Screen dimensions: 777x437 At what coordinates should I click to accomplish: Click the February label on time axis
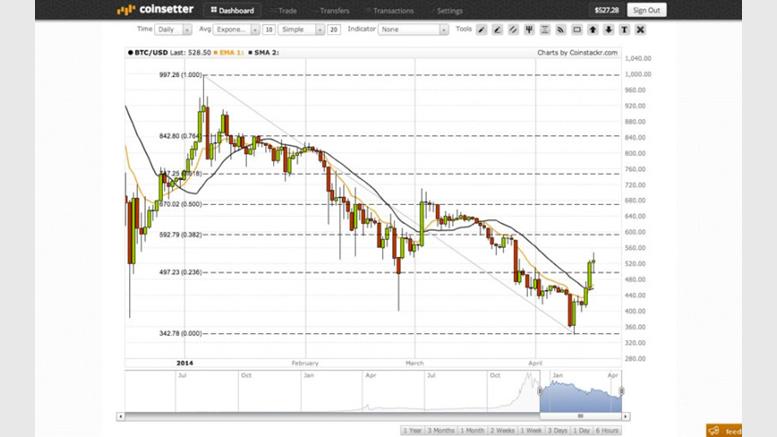[x=305, y=363]
